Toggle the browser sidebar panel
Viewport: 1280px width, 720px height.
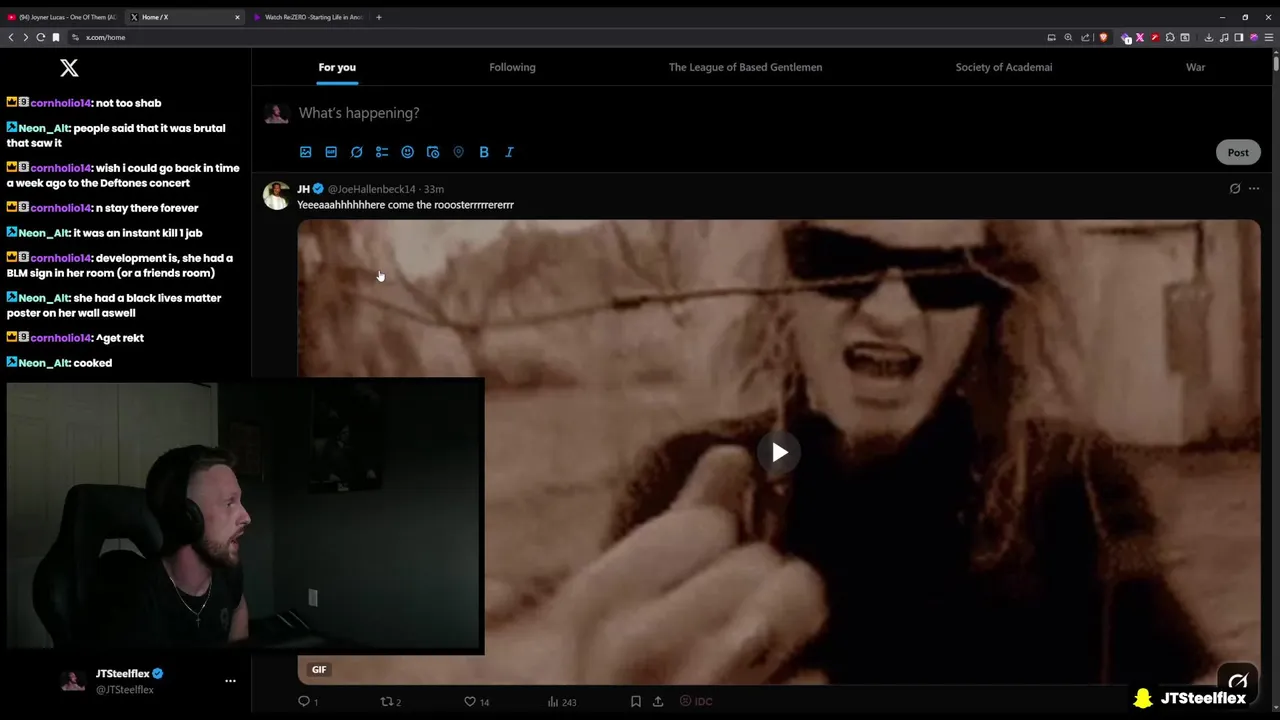[x=1238, y=37]
